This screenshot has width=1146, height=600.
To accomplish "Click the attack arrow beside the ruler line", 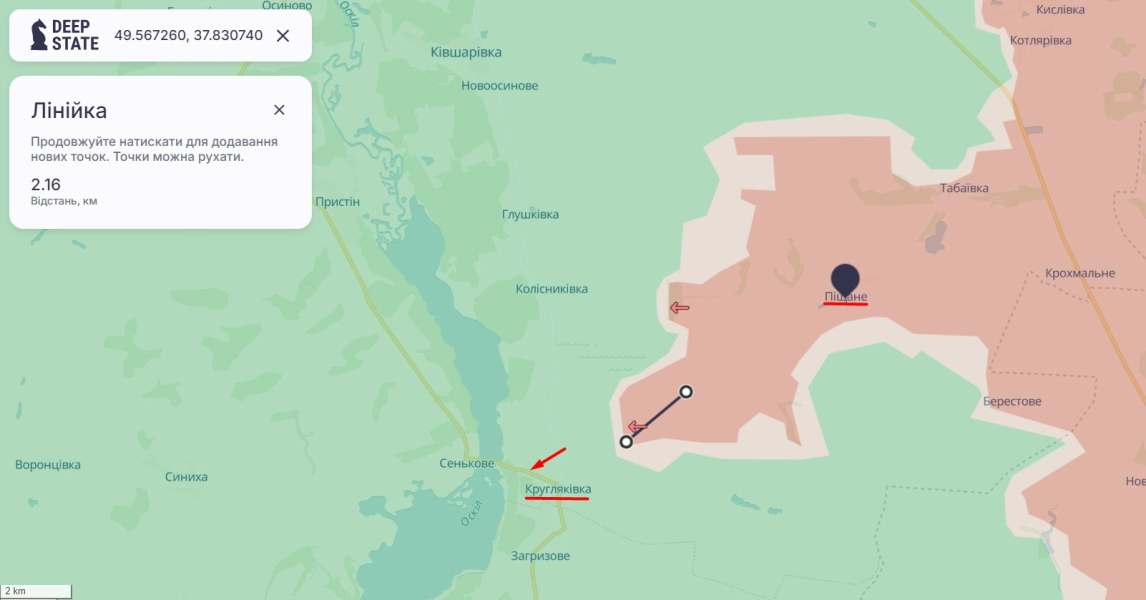I will (637, 427).
